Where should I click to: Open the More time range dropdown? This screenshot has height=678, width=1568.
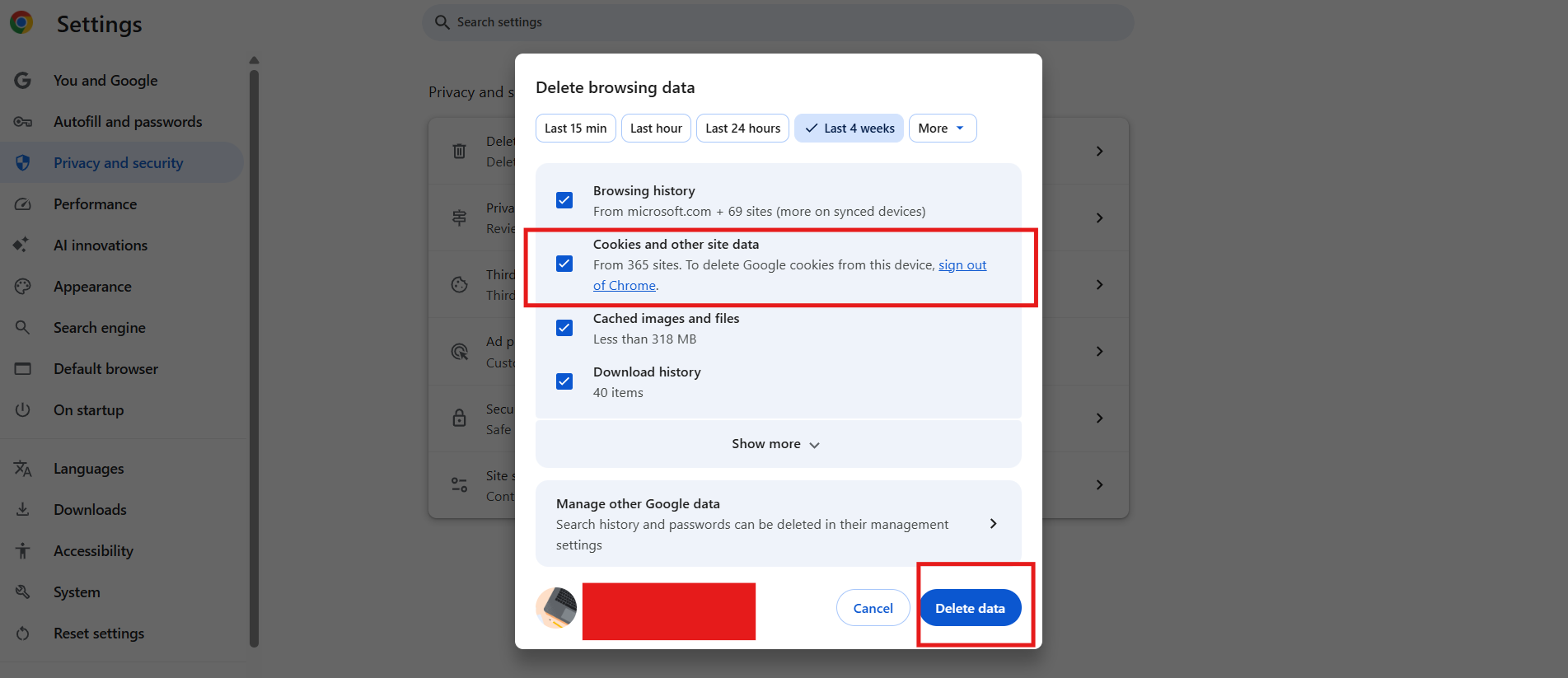coord(942,129)
